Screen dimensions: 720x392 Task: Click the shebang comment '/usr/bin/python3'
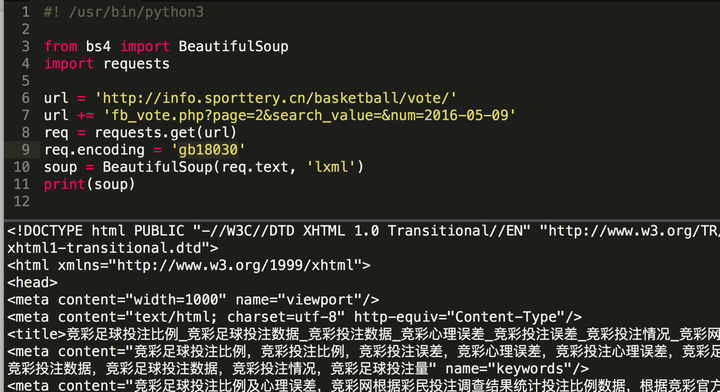(x=136, y=12)
